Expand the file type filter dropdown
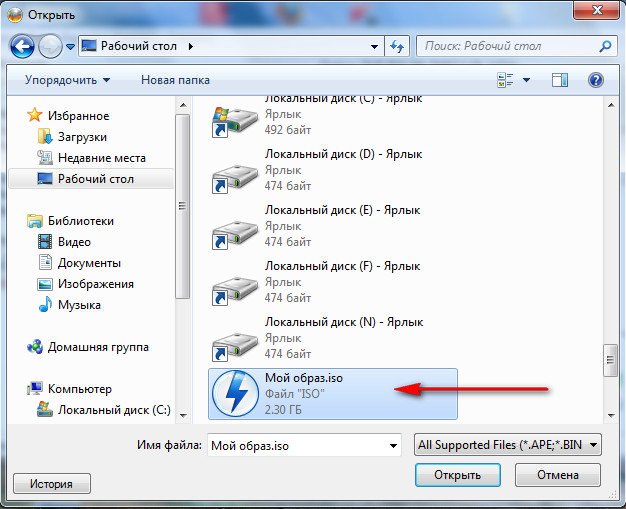Screen dimensions: 626x509 595,445
